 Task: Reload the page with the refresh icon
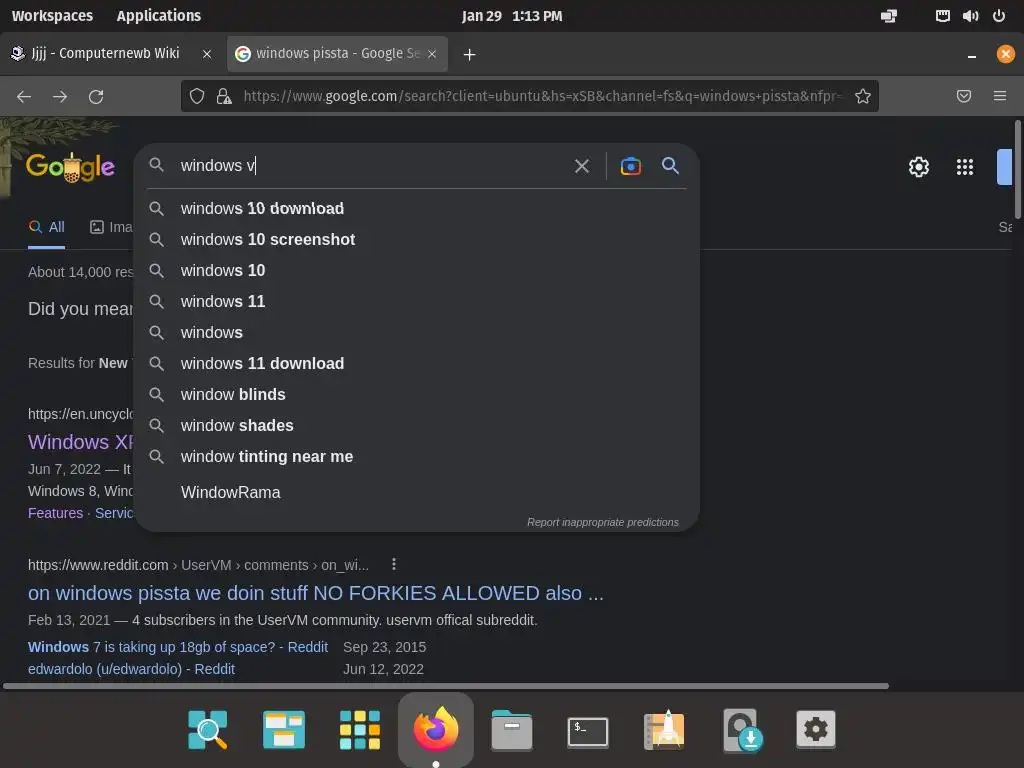(96, 97)
